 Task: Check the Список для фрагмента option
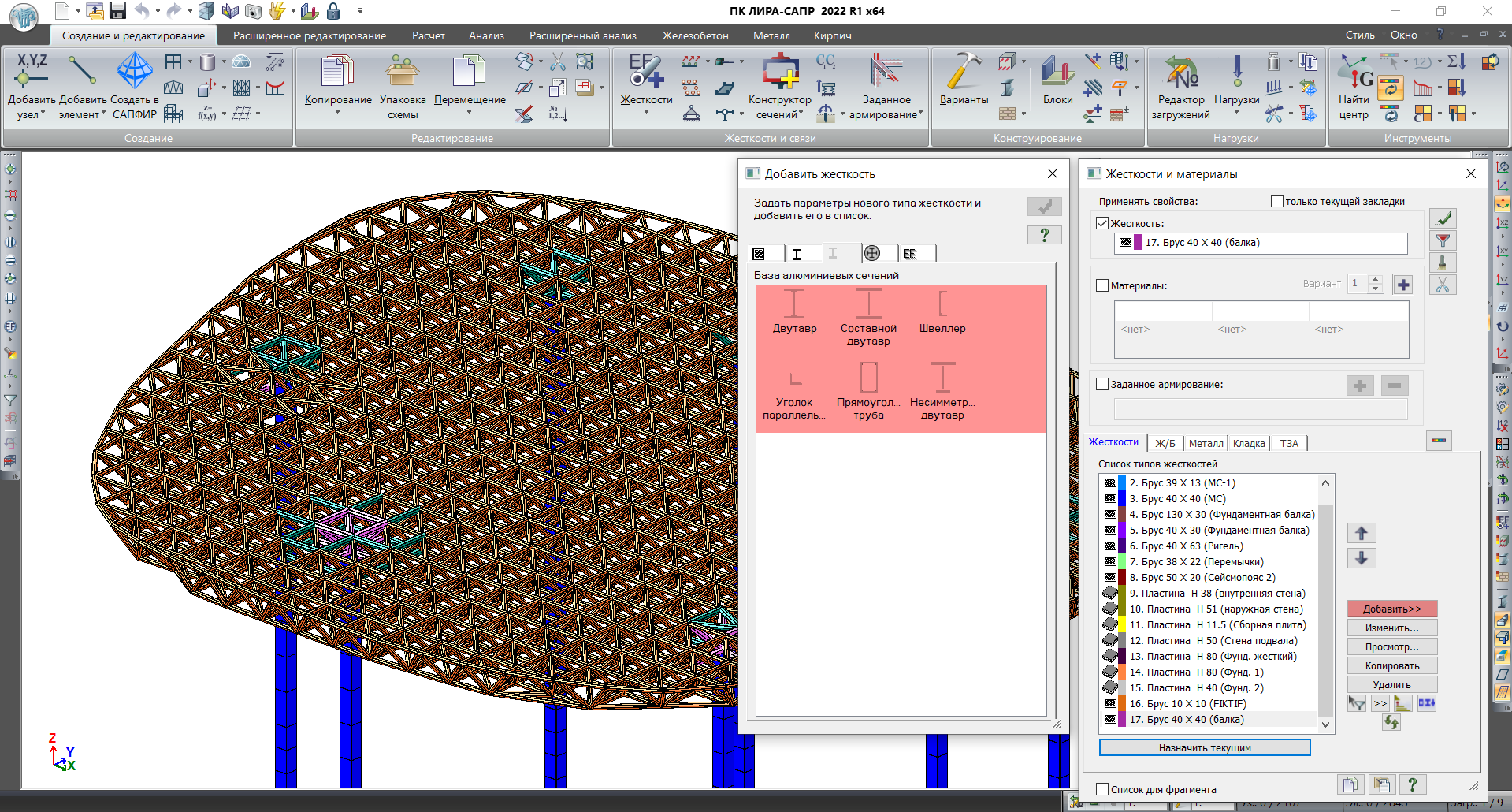point(1102,789)
